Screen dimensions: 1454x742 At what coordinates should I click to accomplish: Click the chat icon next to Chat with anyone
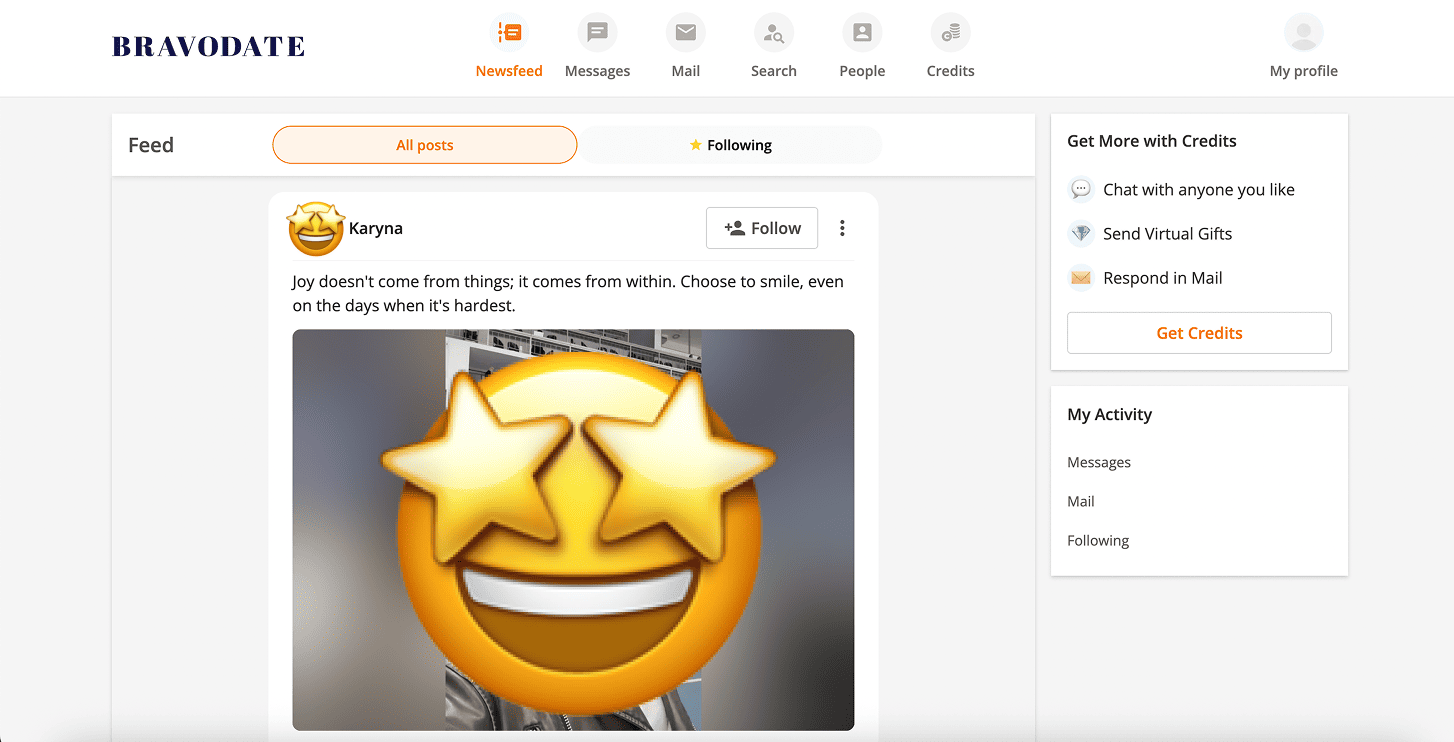(1080, 189)
